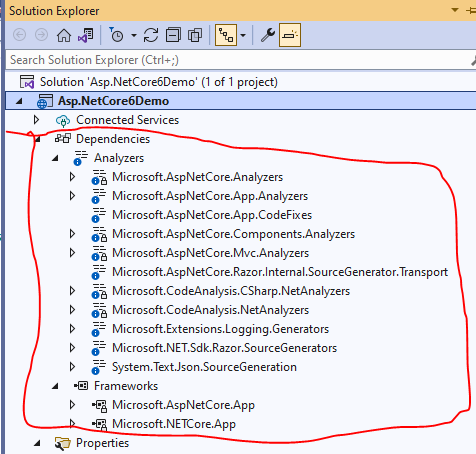Click the Search Solution Explorer field
Viewport: 476px width, 454px height.
coord(236,60)
